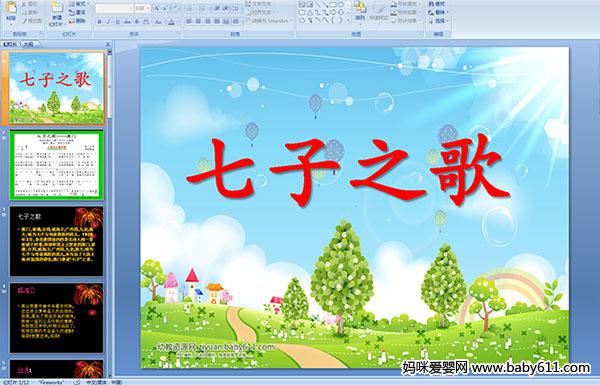
Task: Click the Bold formatting icon
Action: [99, 22]
